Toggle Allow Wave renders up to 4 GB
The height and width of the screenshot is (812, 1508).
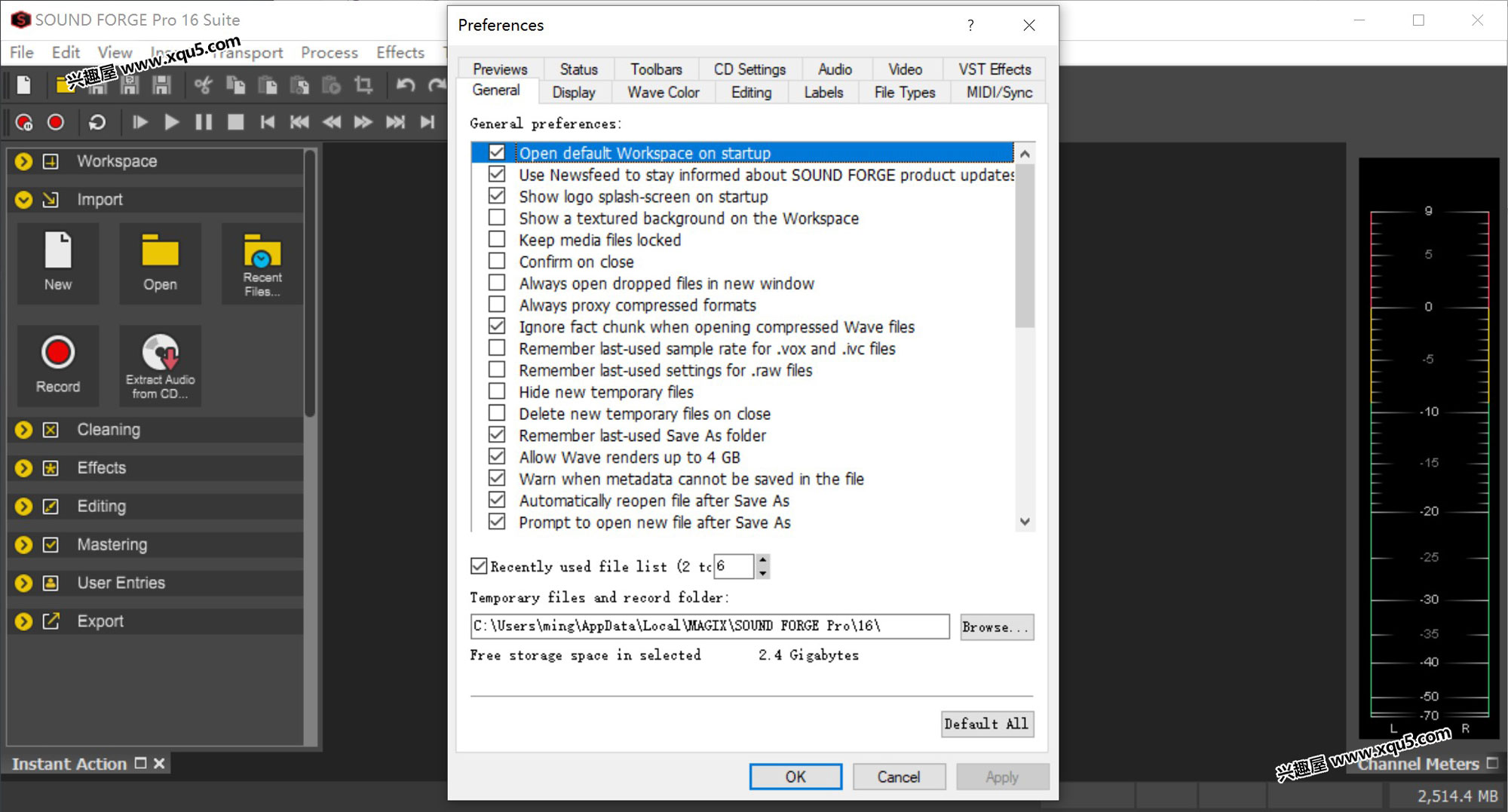[x=496, y=457]
